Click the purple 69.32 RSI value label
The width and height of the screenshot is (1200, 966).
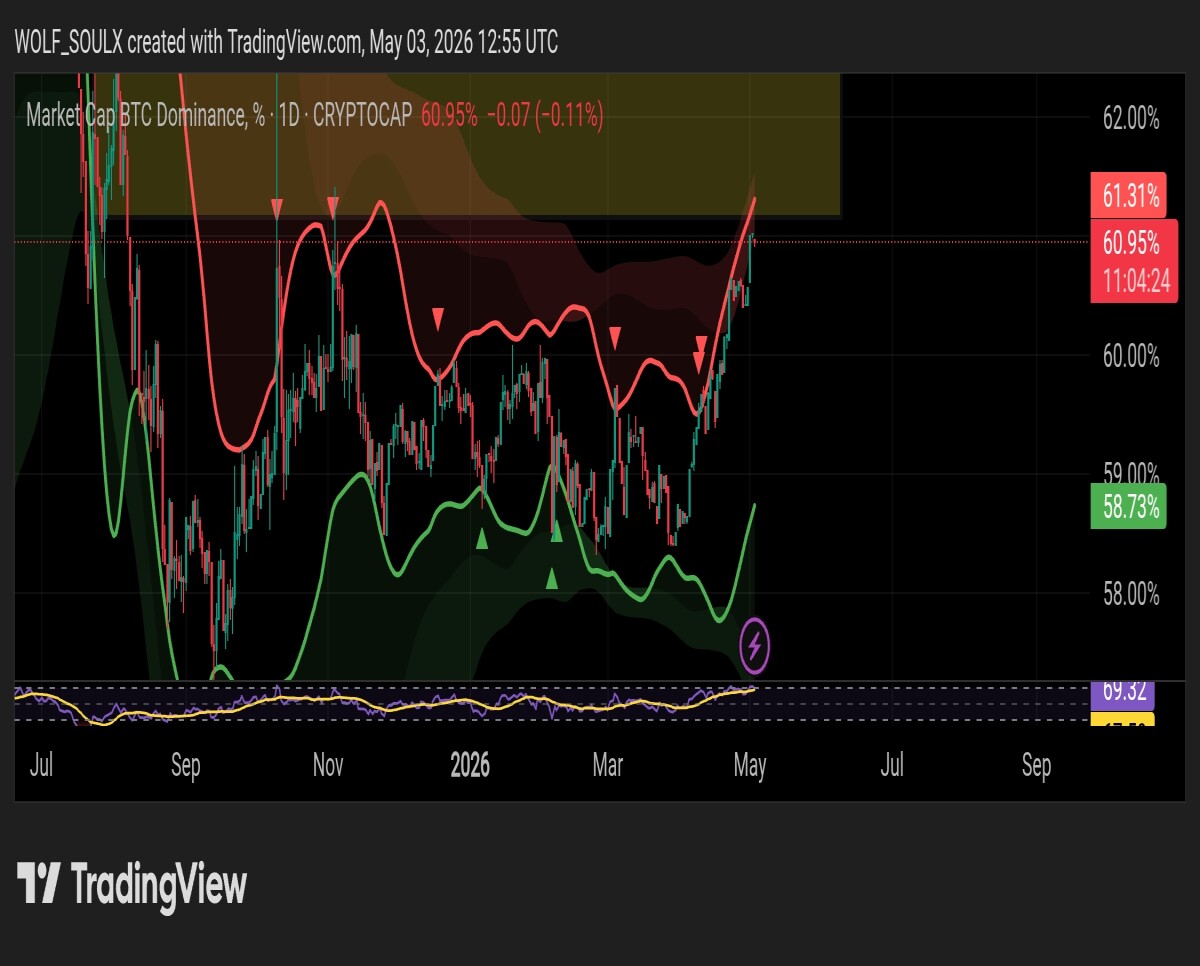1125,690
